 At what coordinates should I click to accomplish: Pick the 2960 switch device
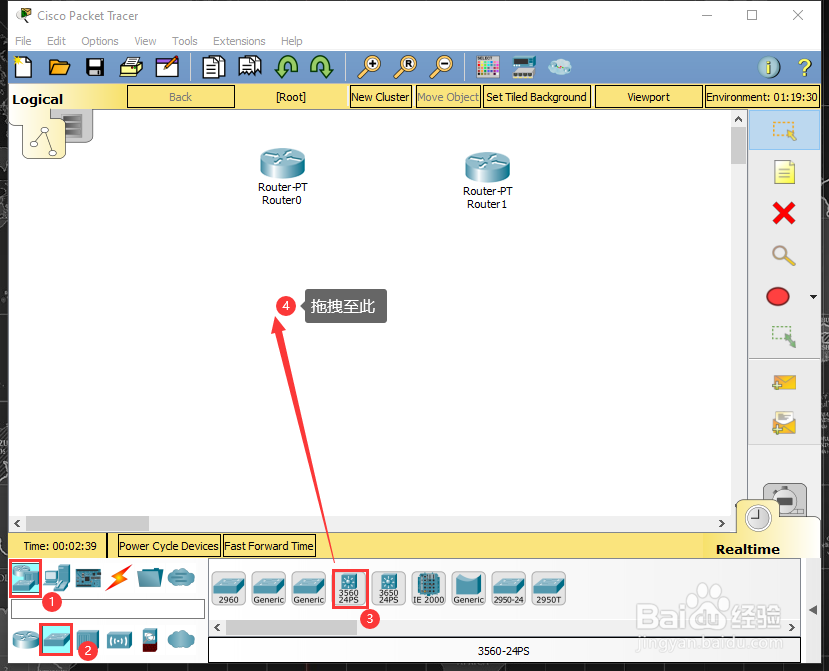pyautogui.click(x=228, y=588)
